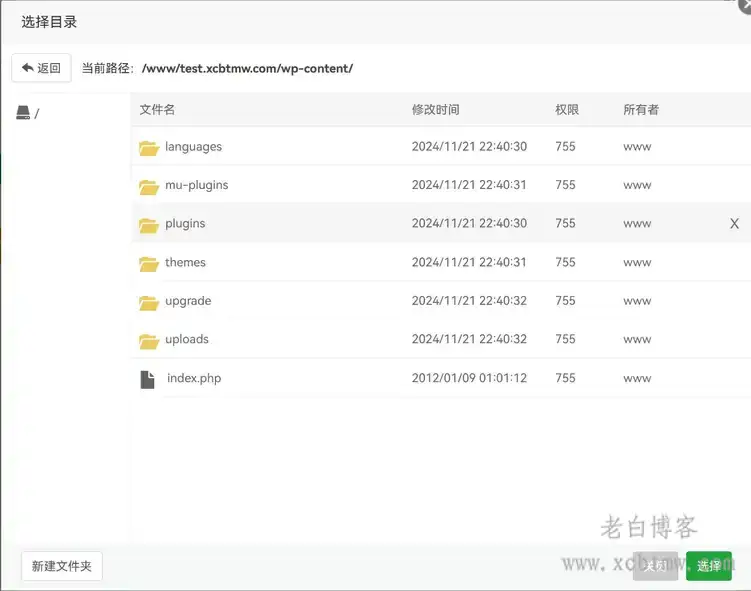The width and height of the screenshot is (751, 591).
Task: Select the languages folder name
Action: point(193,147)
